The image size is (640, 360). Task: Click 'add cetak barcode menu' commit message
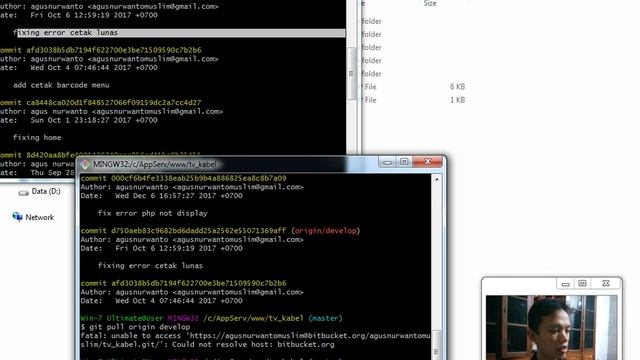(x=61, y=85)
